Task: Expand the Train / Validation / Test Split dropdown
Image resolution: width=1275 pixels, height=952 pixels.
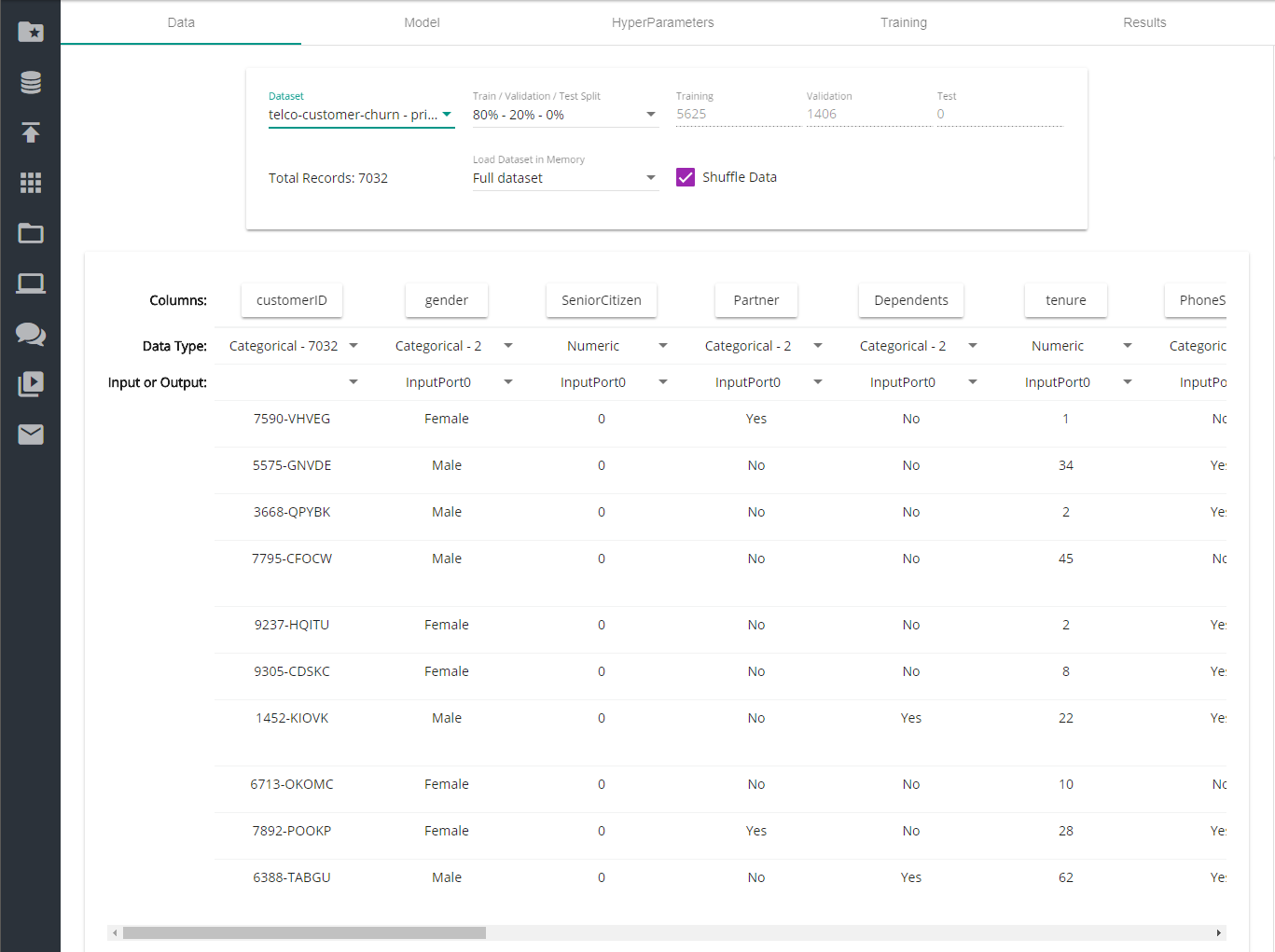Action: [x=564, y=115]
